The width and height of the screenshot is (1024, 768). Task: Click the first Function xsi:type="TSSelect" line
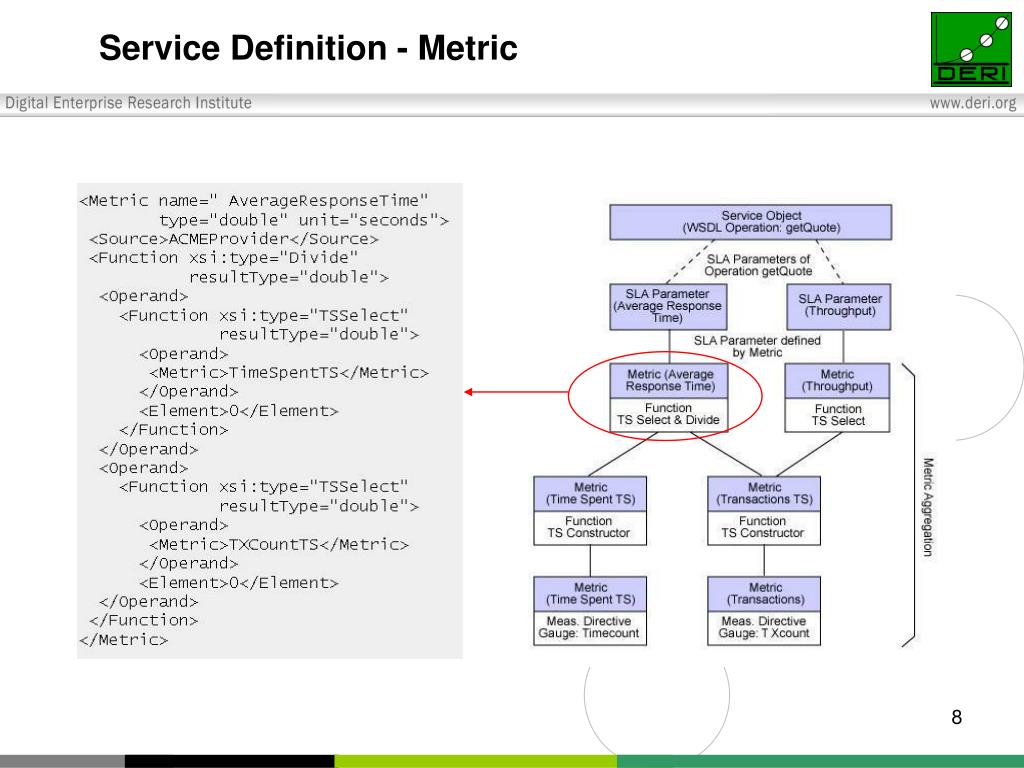[264, 315]
